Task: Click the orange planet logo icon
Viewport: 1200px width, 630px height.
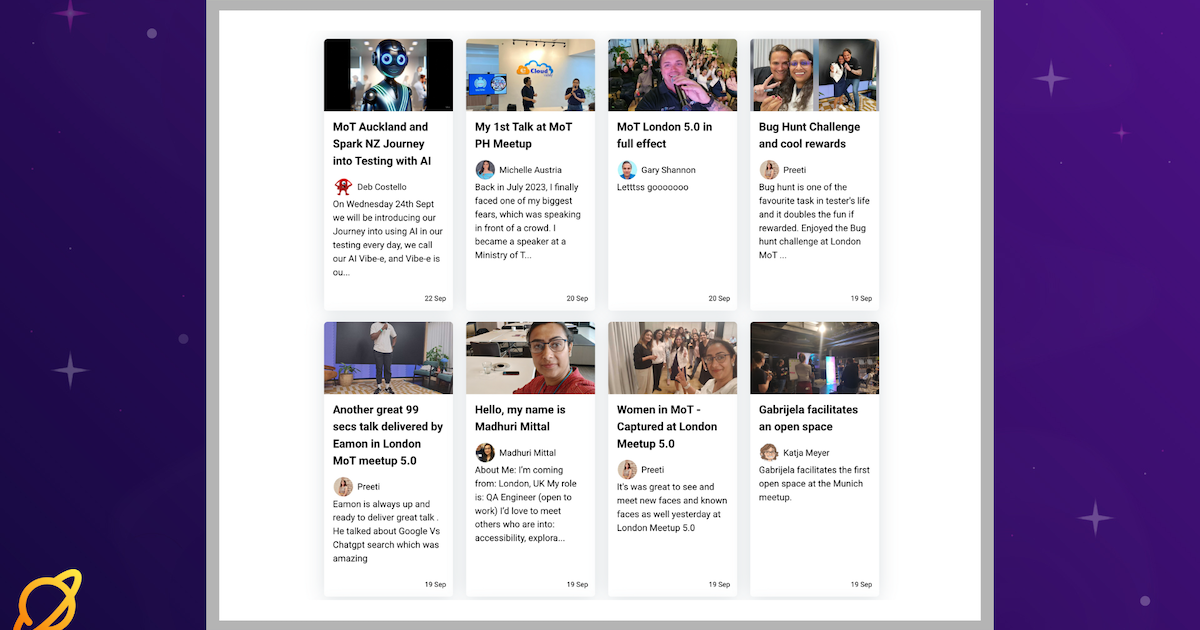Action: 48,600
